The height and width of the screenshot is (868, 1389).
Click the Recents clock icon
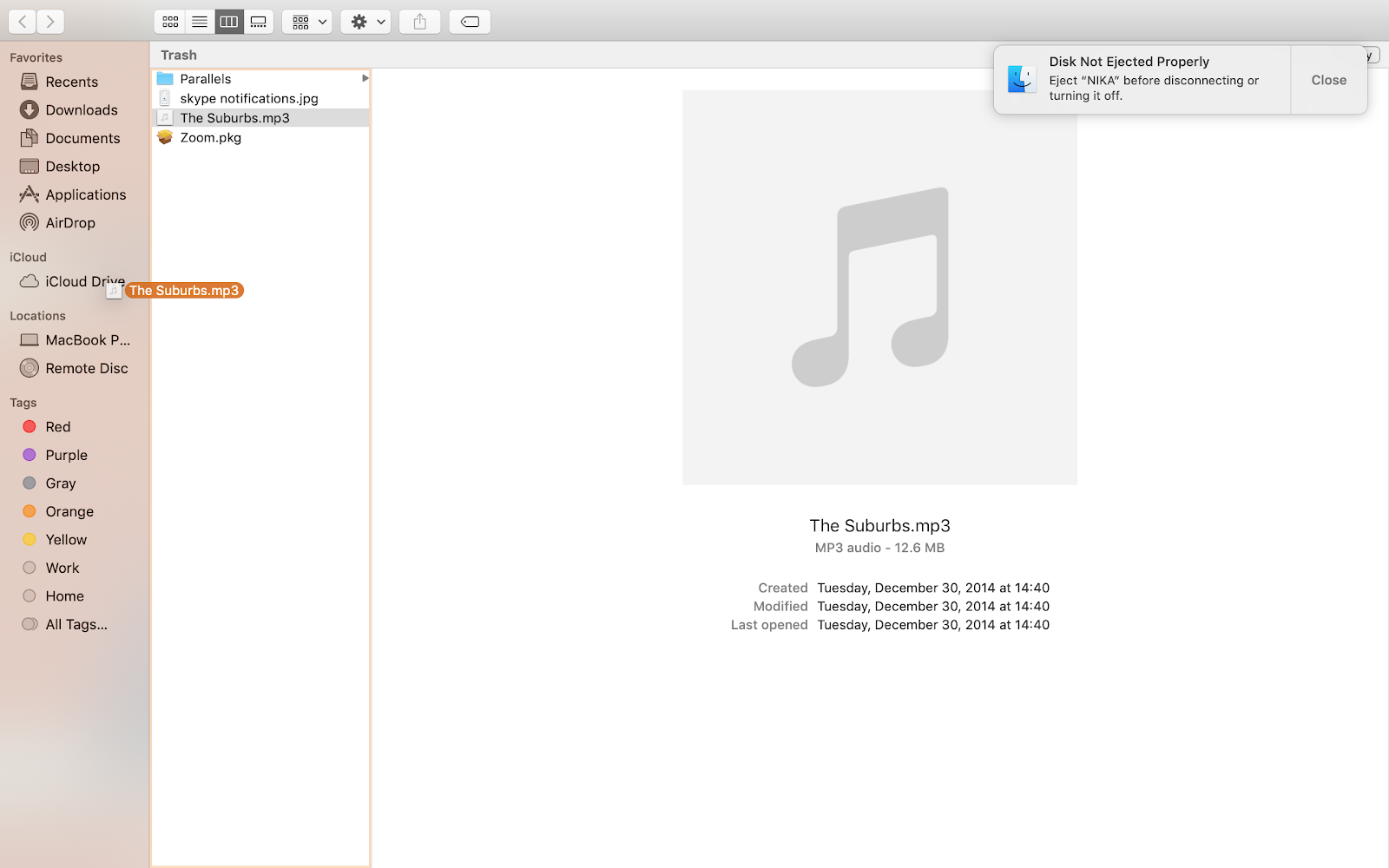(30, 82)
